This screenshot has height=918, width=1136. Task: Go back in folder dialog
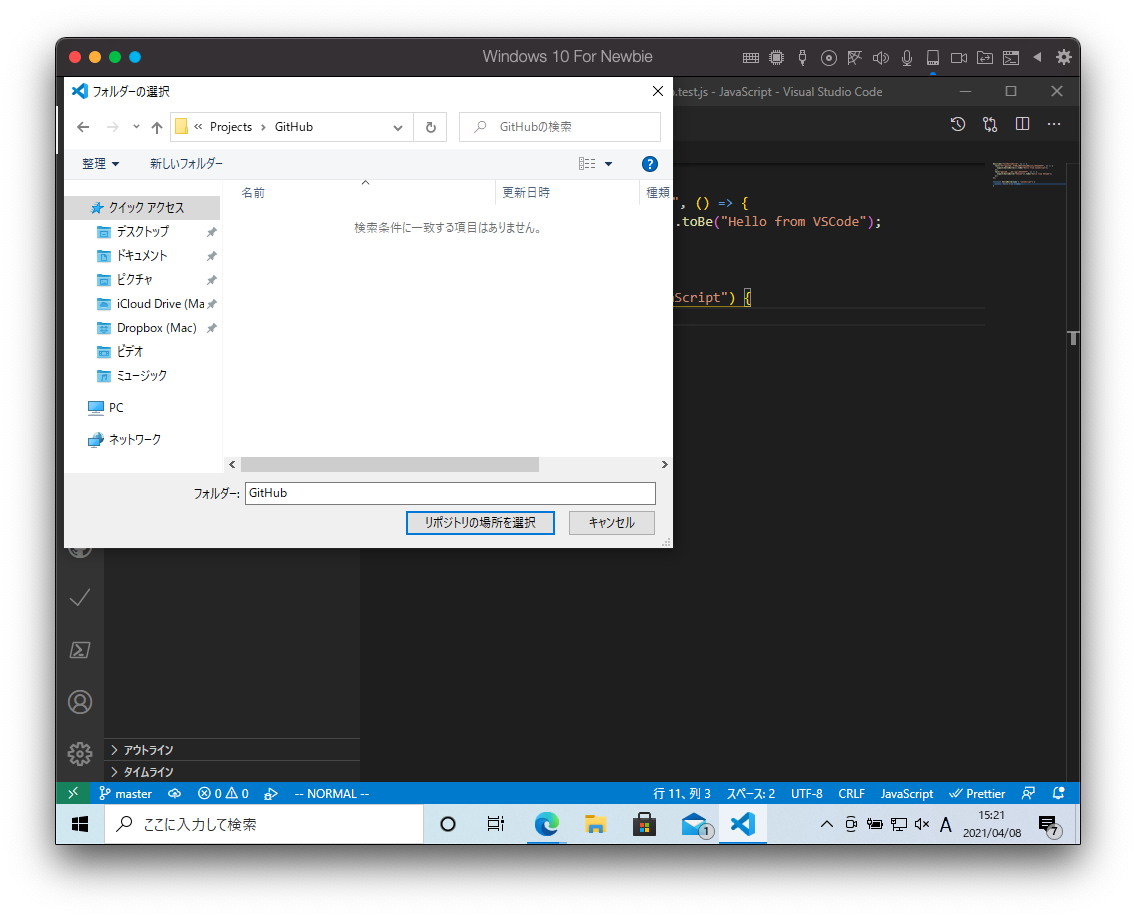[x=83, y=127]
